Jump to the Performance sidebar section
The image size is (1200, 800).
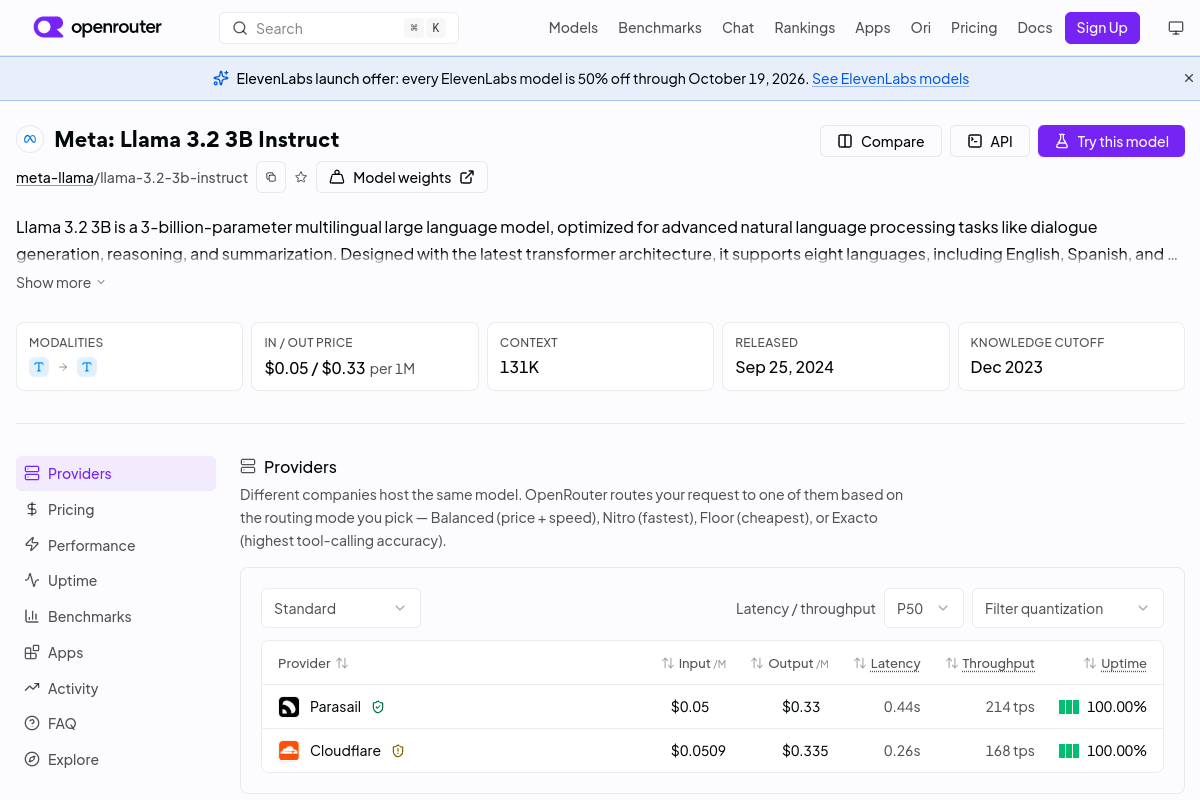click(x=116, y=545)
